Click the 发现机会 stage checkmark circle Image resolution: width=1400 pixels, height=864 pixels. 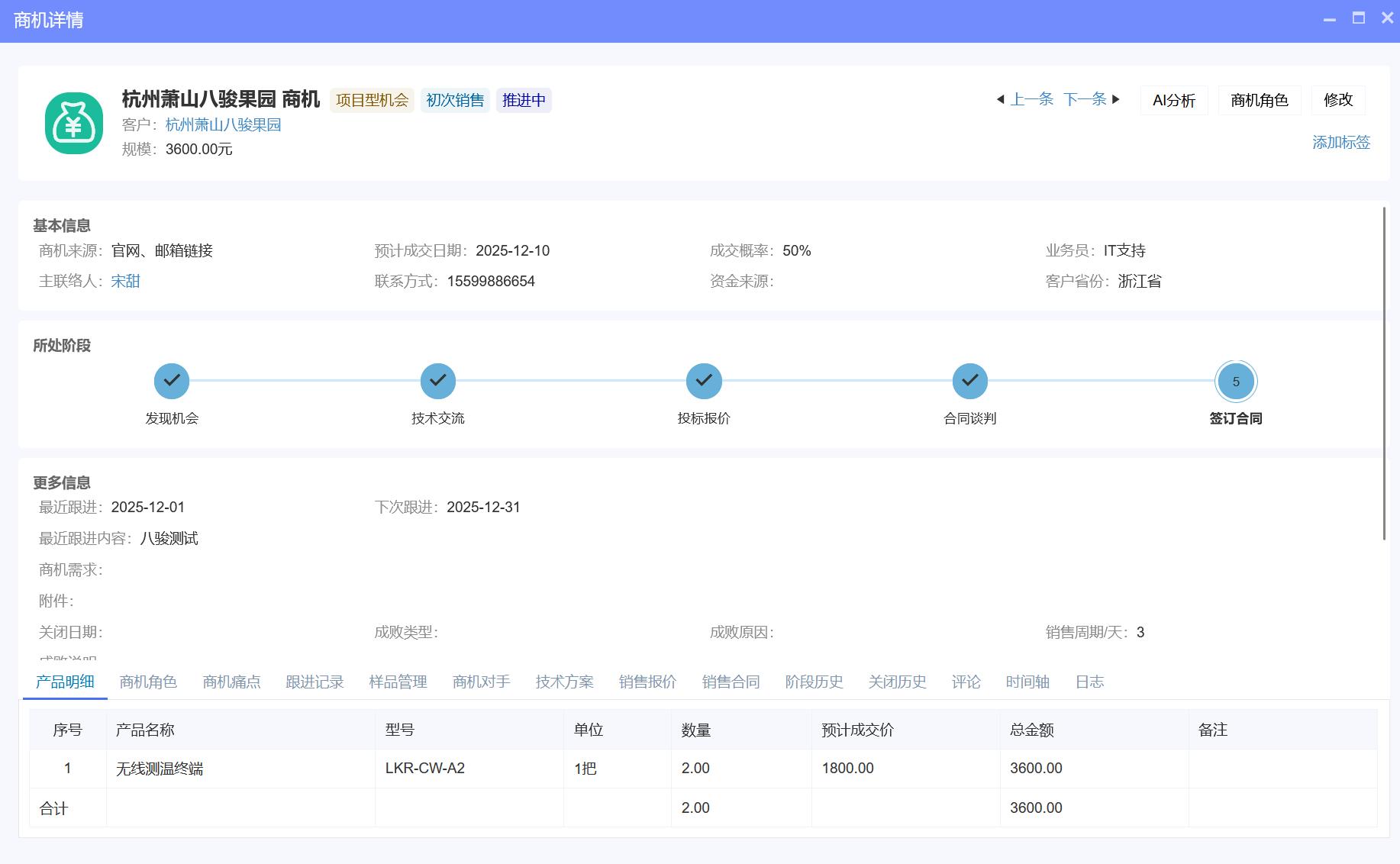tap(172, 381)
